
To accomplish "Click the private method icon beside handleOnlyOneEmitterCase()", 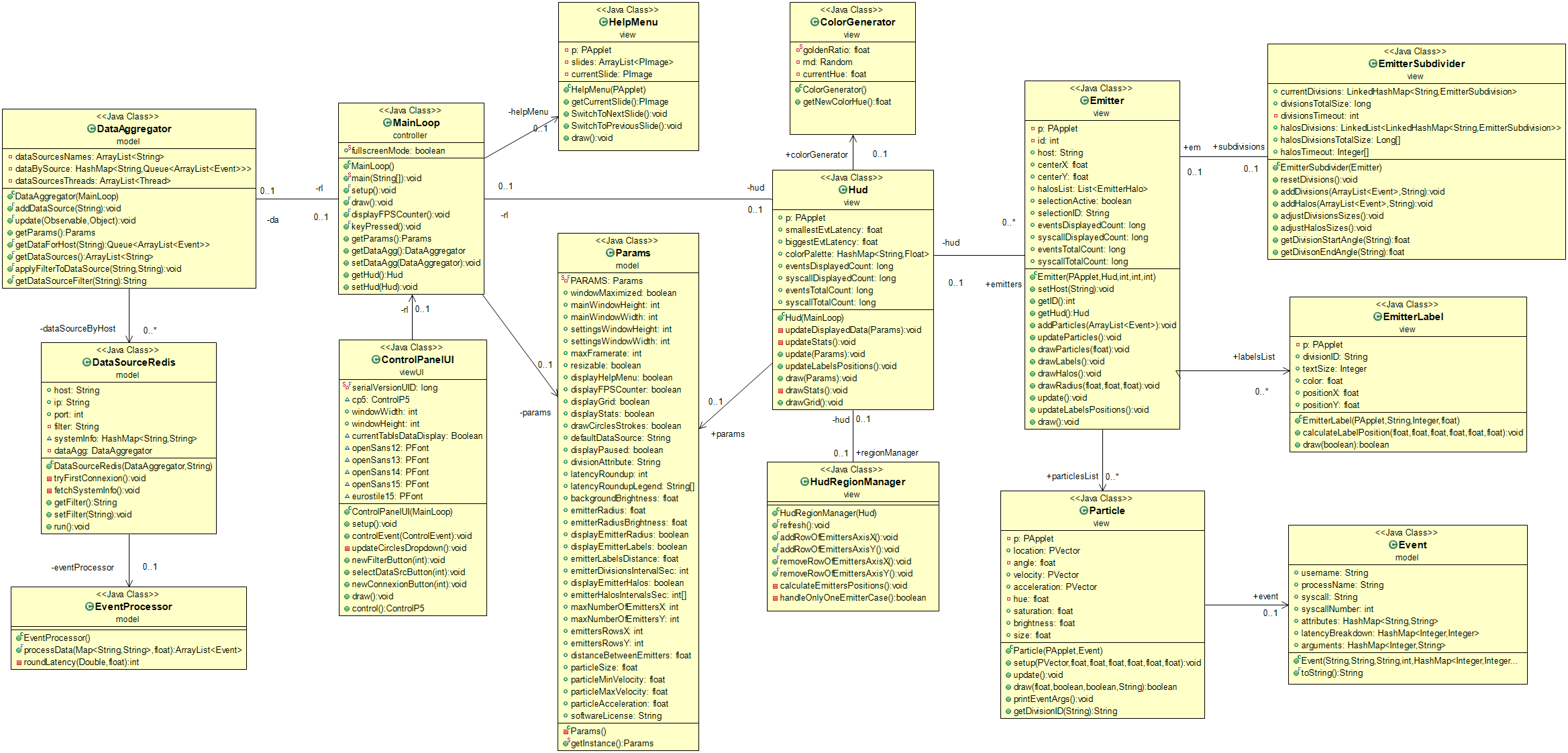I will pyautogui.click(x=775, y=598).
